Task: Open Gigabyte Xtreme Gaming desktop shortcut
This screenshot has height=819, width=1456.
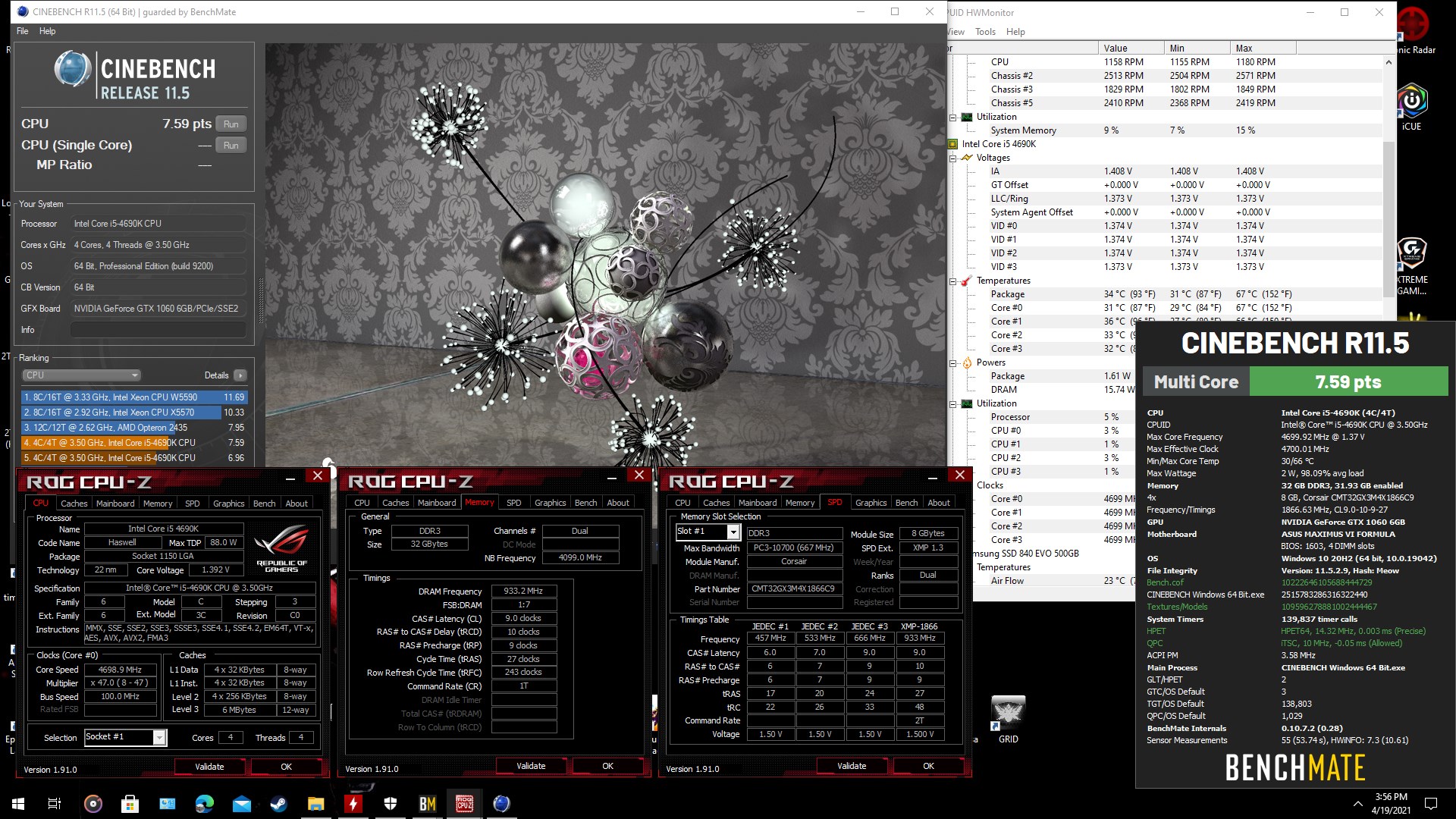Action: [1412, 266]
